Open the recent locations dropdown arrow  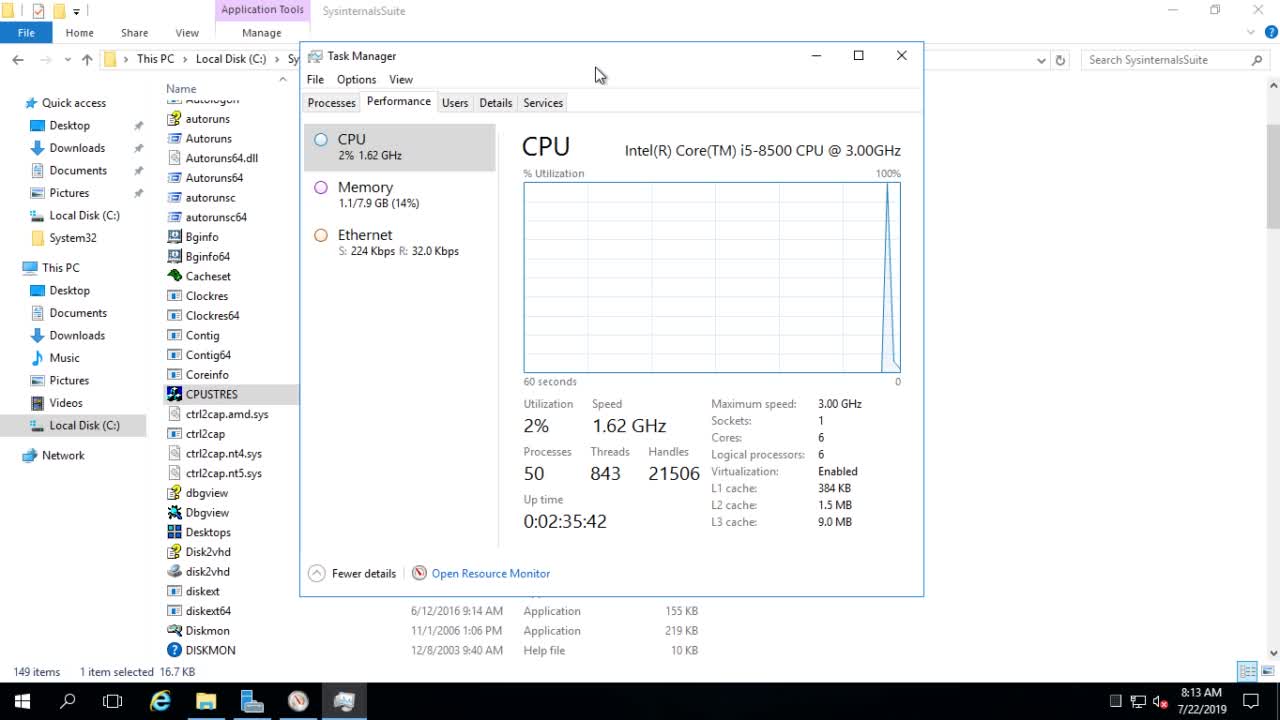point(68,60)
